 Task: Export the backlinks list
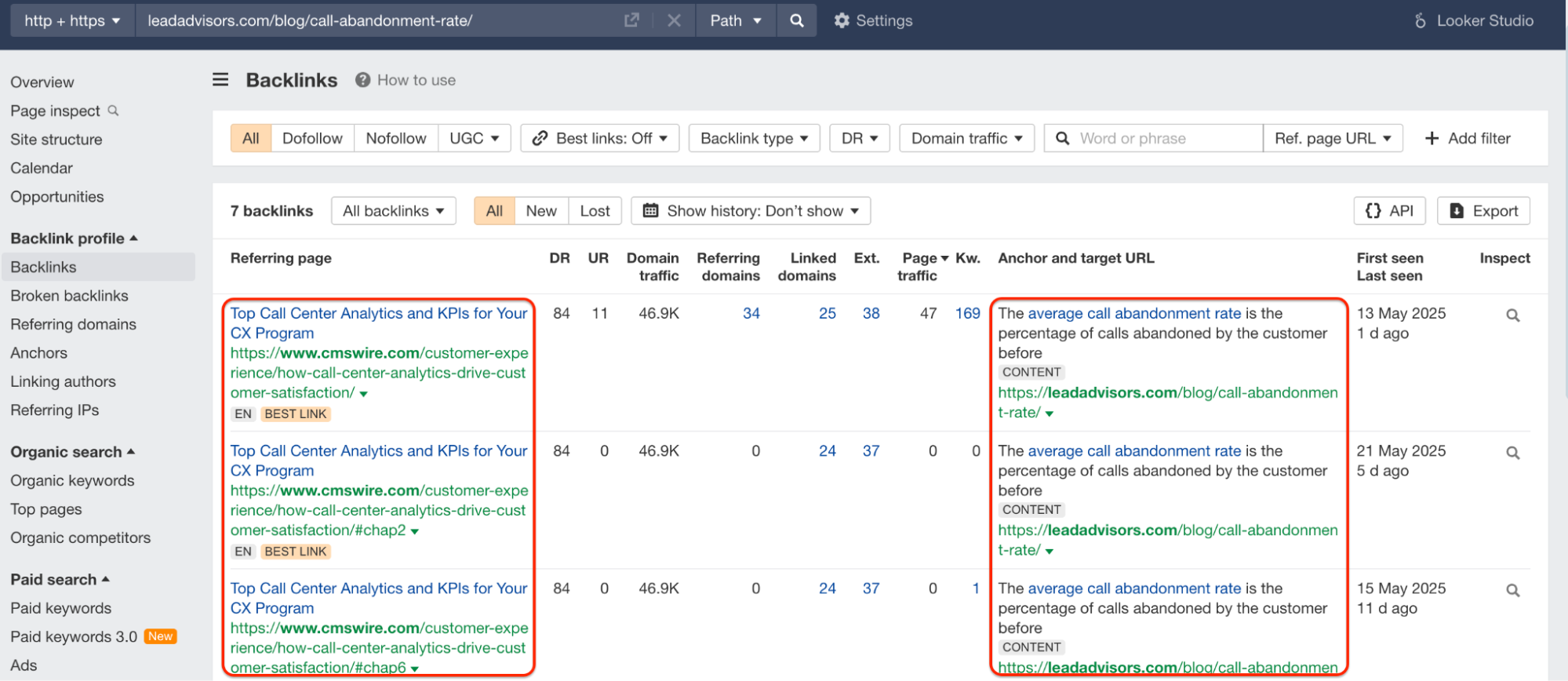[x=1483, y=210]
